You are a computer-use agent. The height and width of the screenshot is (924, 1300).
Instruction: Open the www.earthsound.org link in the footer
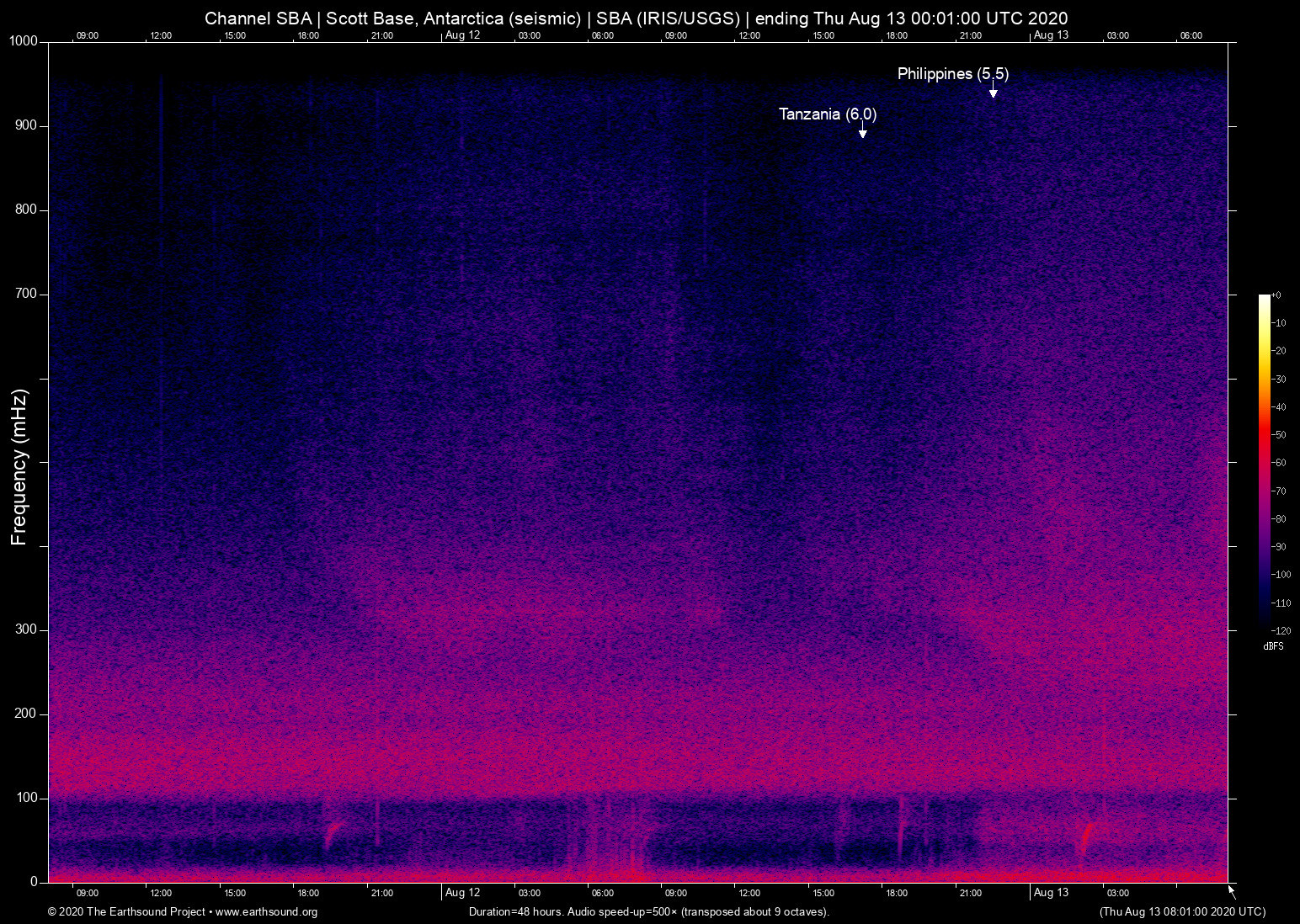tap(266, 912)
